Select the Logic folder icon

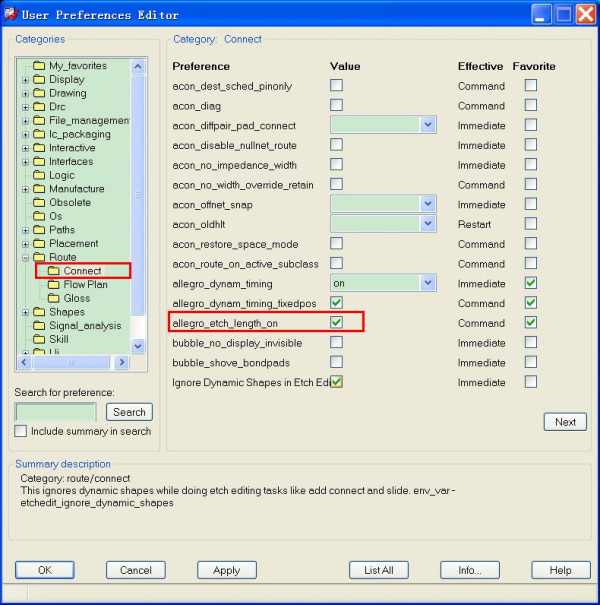(39, 175)
